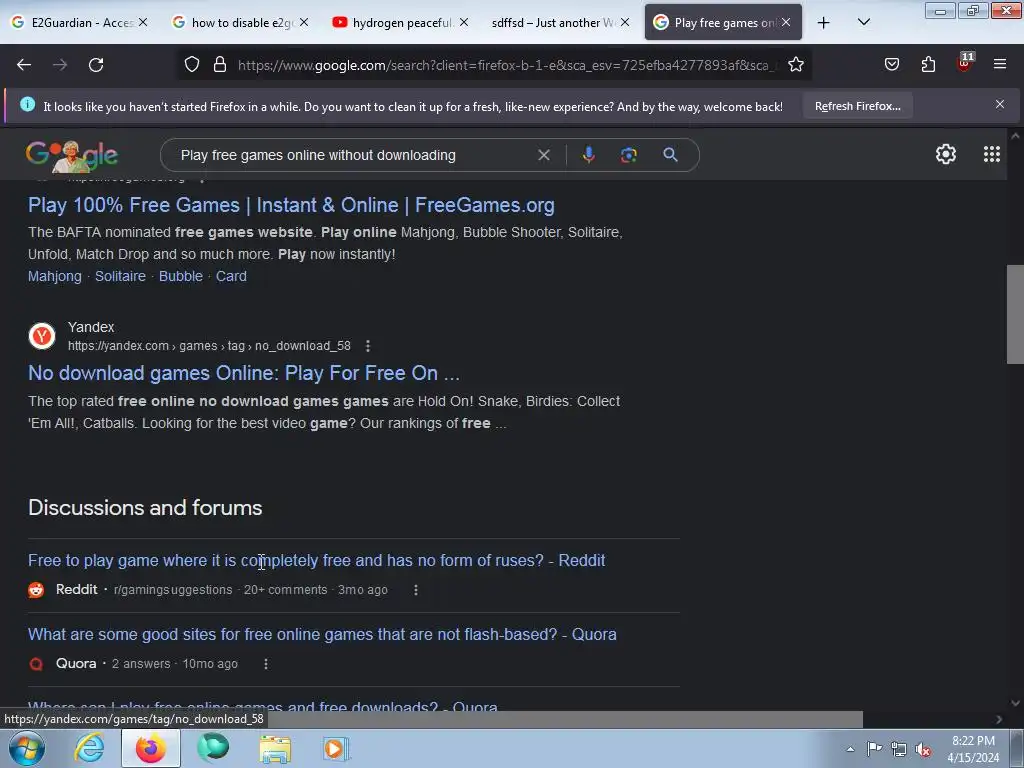The image size is (1024, 768).
Task: View site security padlock info
Action: [x=220, y=65]
